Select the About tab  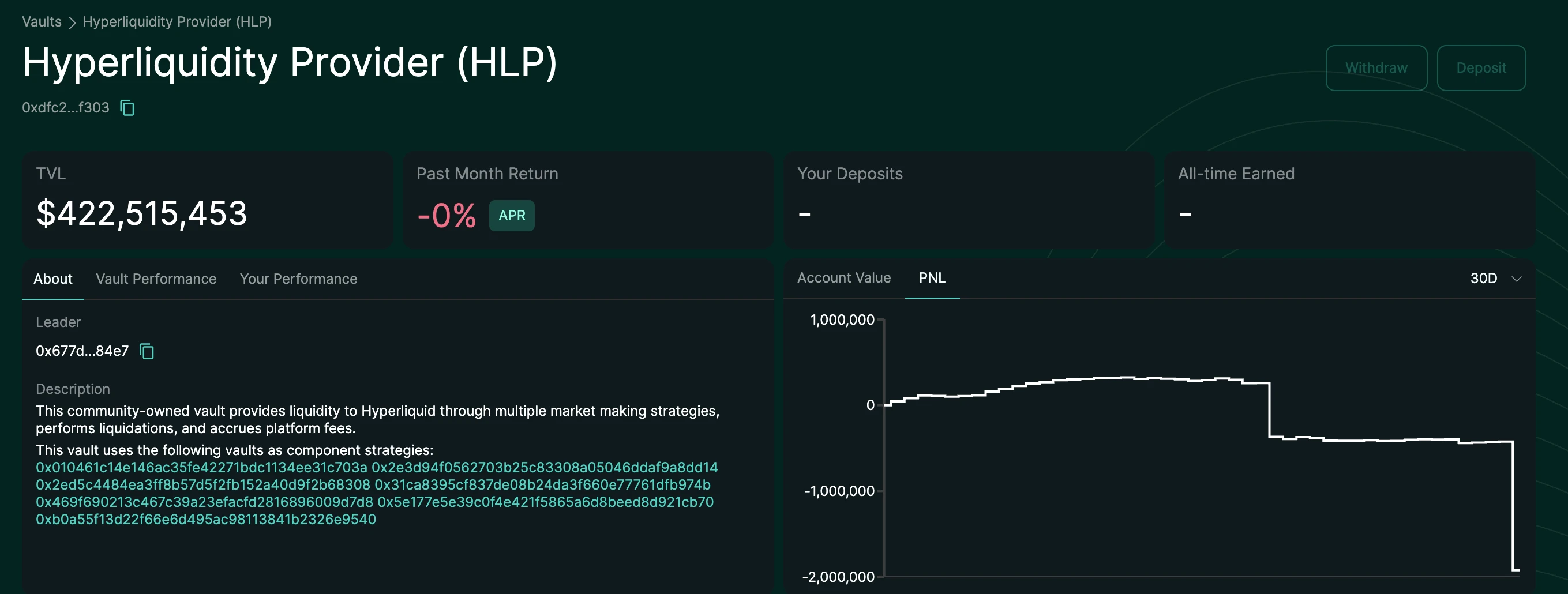[x=53, y=279]
